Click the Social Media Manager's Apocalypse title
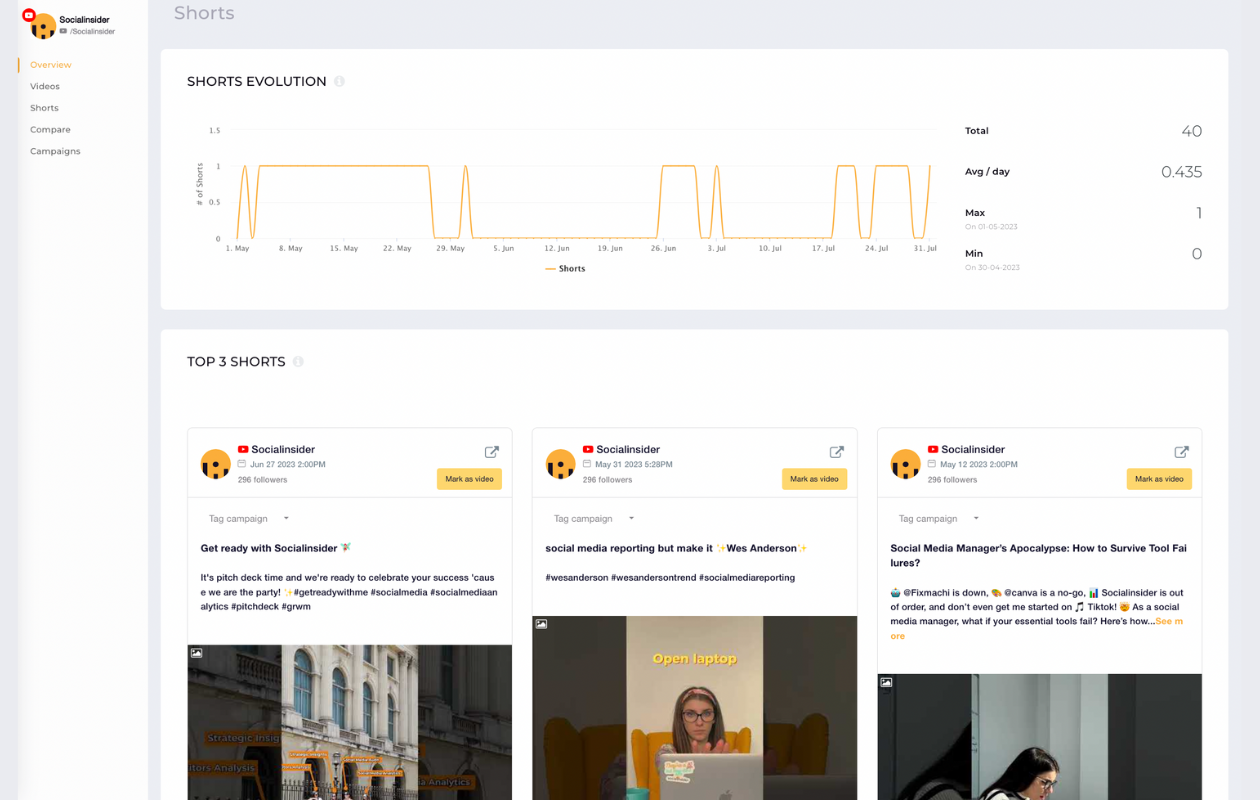Viewport: 1260px width, 800px height. [x=1039, y=555]
